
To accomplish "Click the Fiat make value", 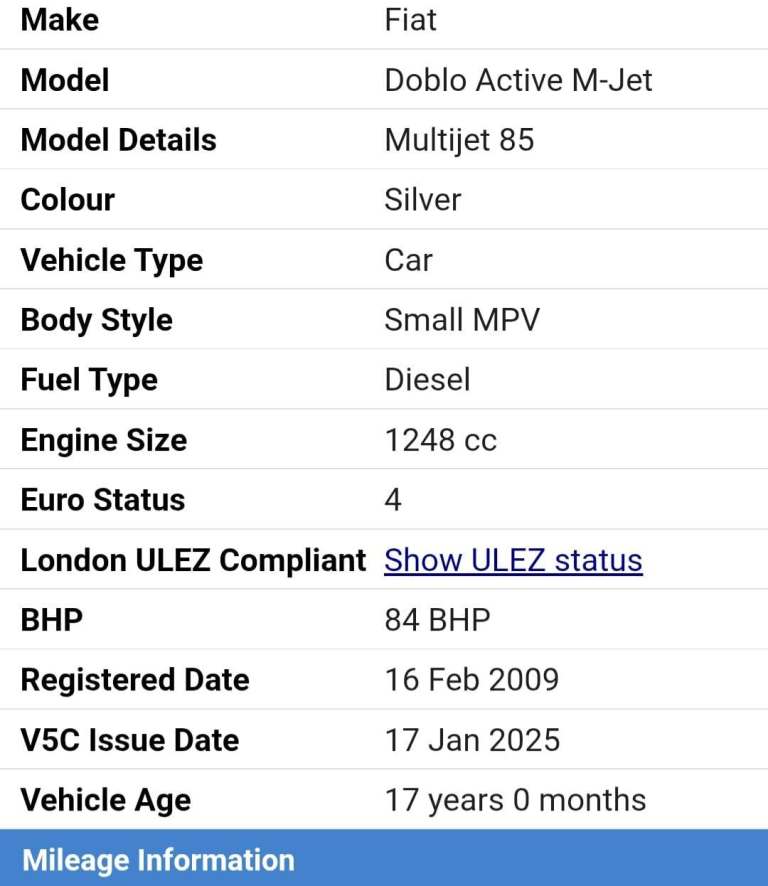I will (411, 20).
